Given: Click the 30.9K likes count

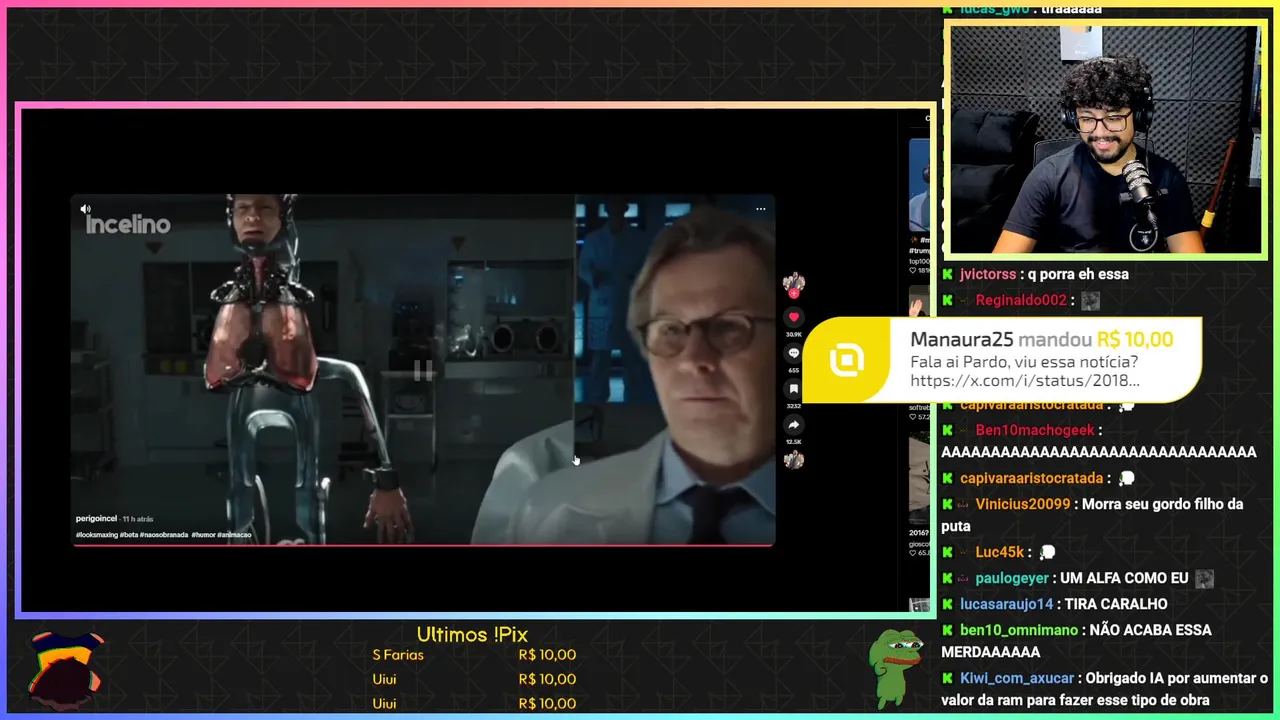Looking at the screenshot, I should 794,334.
